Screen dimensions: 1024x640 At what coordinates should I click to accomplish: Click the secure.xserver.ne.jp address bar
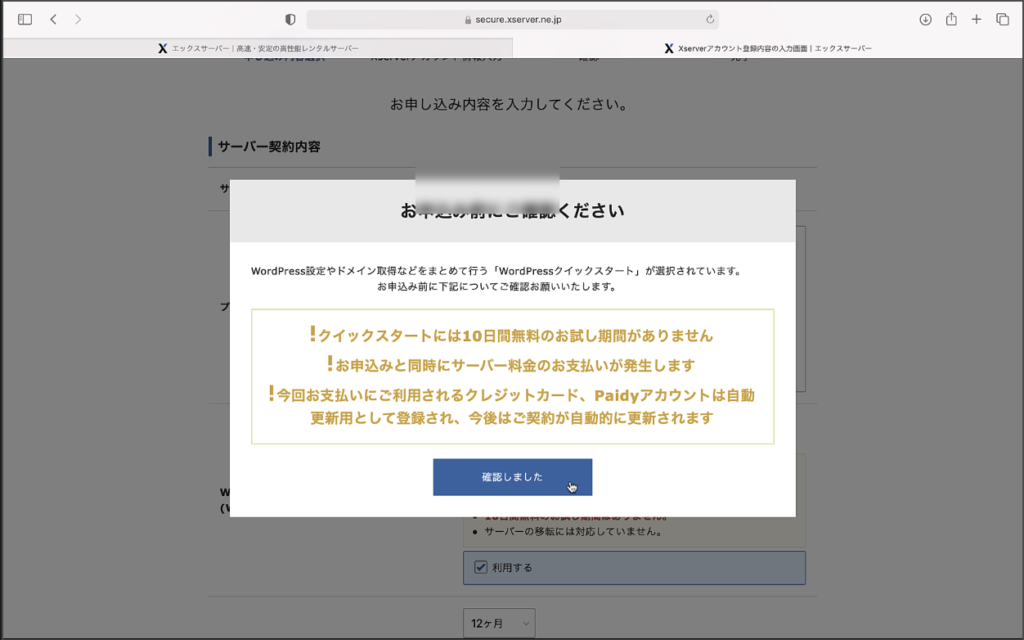click(x=513, y=20)
